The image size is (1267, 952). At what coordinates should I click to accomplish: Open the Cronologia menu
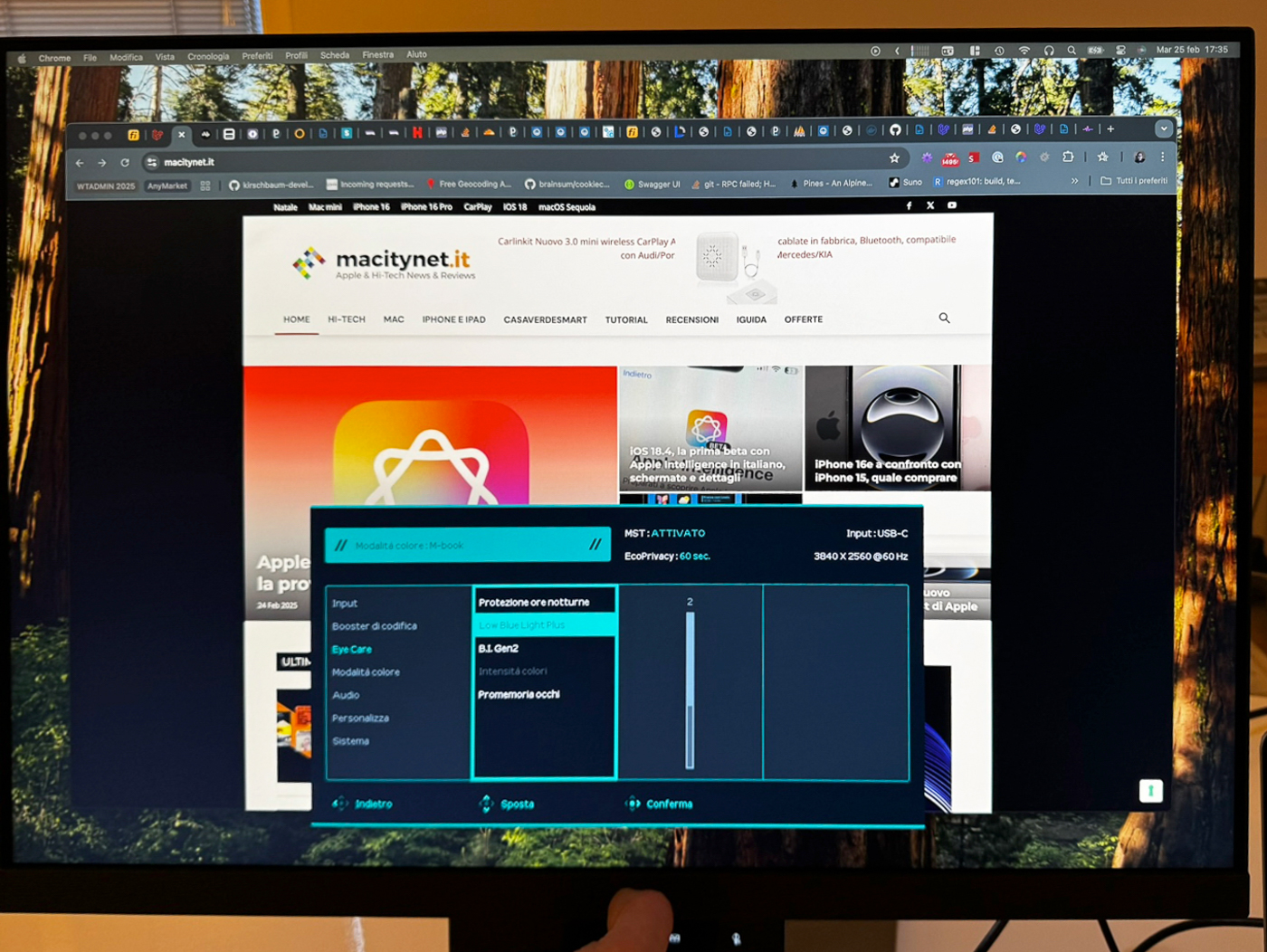pyautogui.click(x=208, y=56)
